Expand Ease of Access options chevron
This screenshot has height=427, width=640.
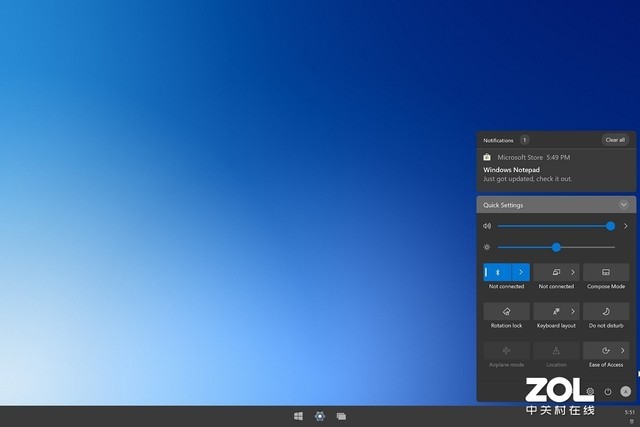(x=622, y=351)
